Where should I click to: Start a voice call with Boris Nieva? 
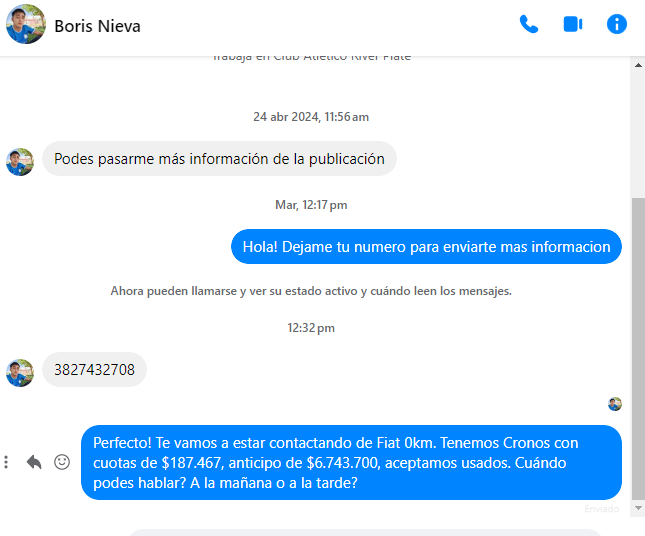(x=529, y=24)
